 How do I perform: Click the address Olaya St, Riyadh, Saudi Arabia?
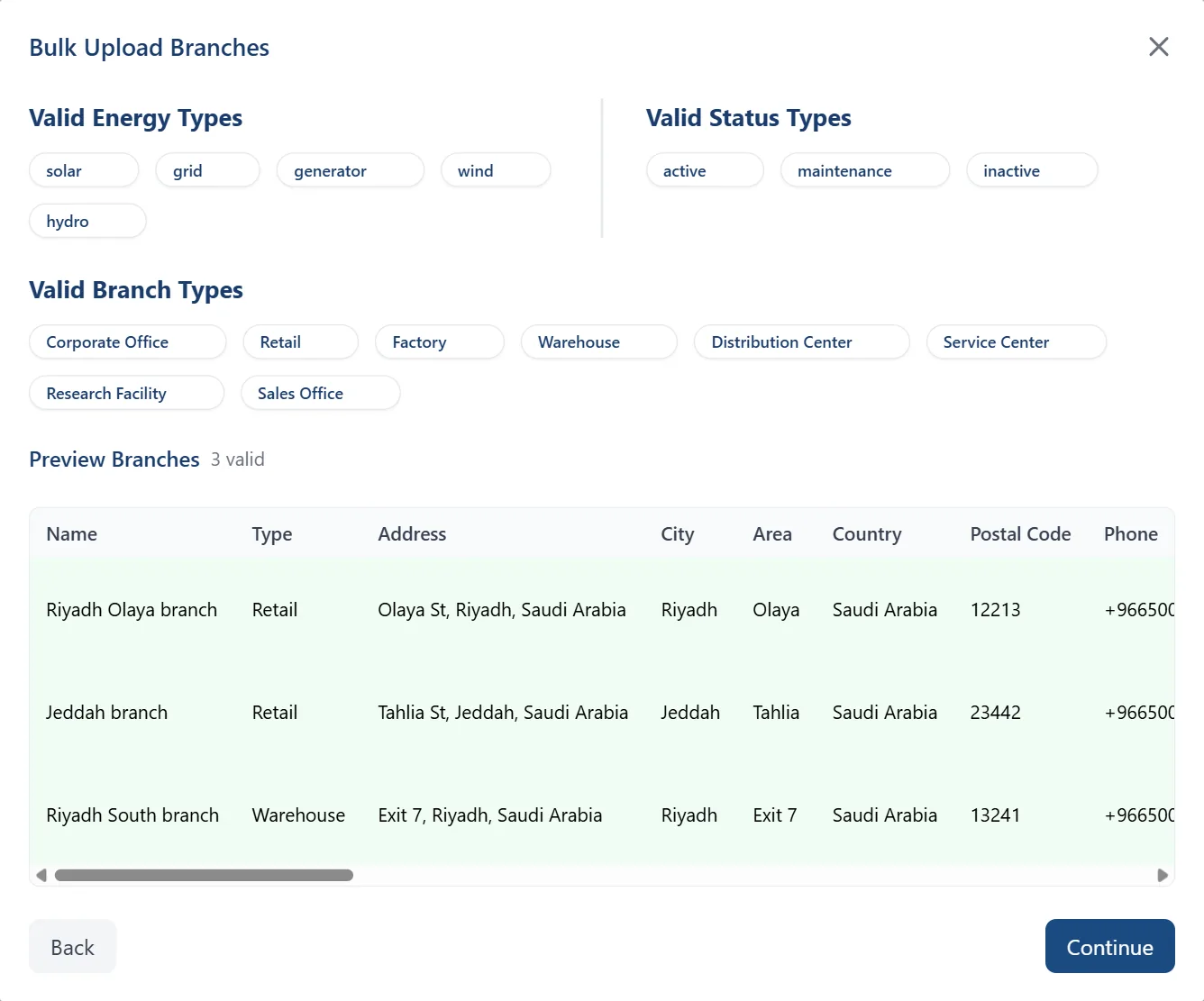501,609
